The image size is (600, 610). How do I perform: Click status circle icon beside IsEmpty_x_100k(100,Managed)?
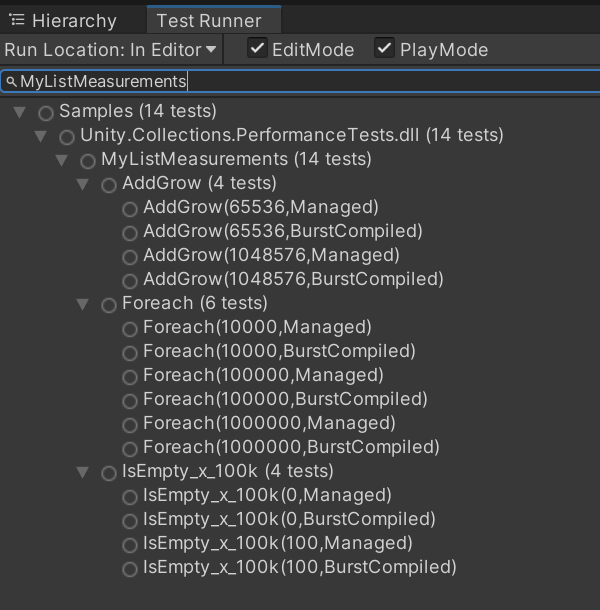[x=130, y=545]
